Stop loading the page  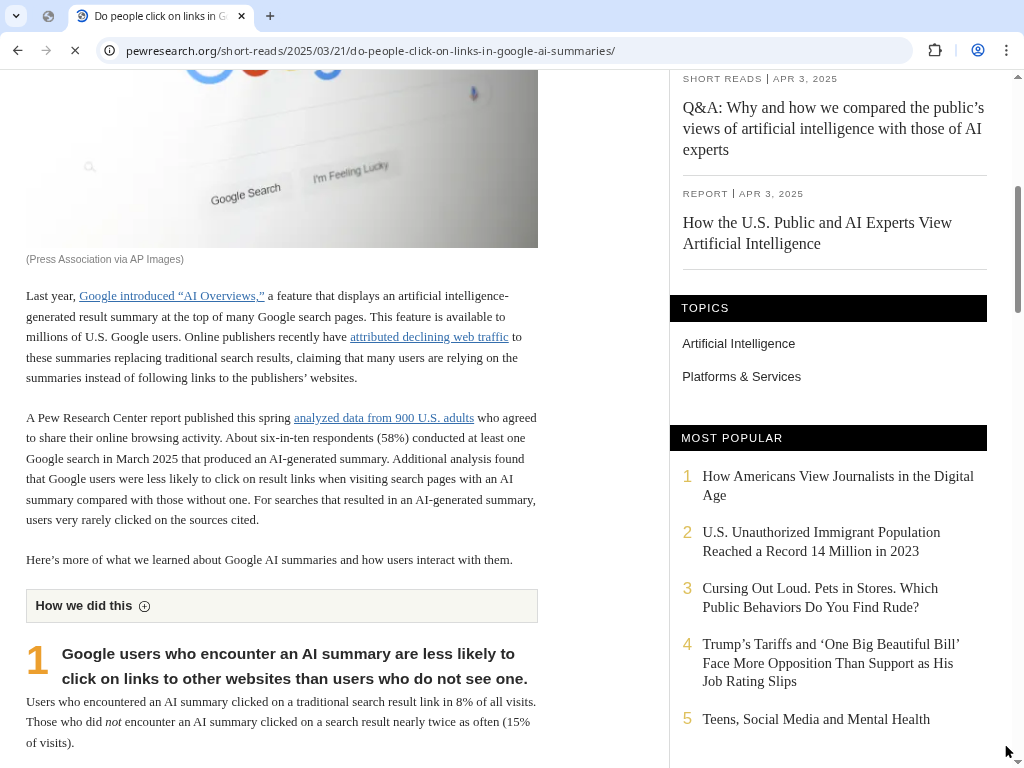coord(75,50)
